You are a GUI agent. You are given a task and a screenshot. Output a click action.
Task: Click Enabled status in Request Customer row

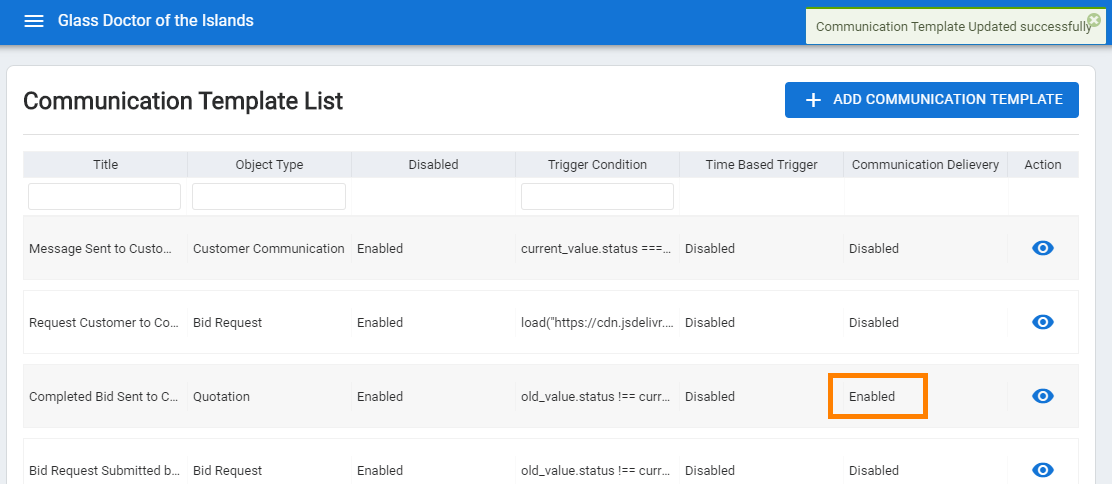pyautogui.click(x=379, y=322)
